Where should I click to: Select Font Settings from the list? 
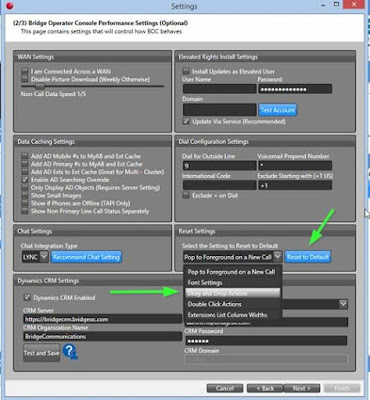point(233,283)
